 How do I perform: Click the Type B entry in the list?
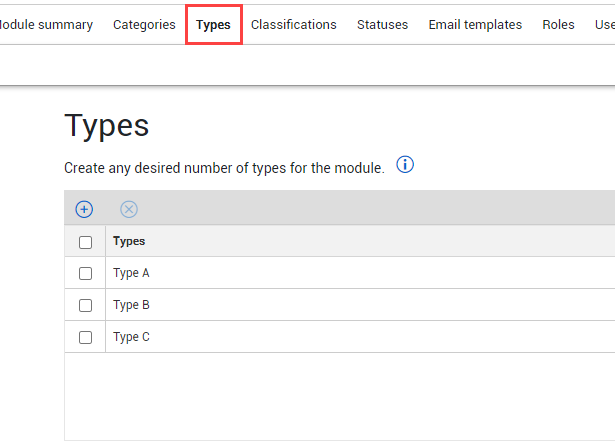pos(131,305)
